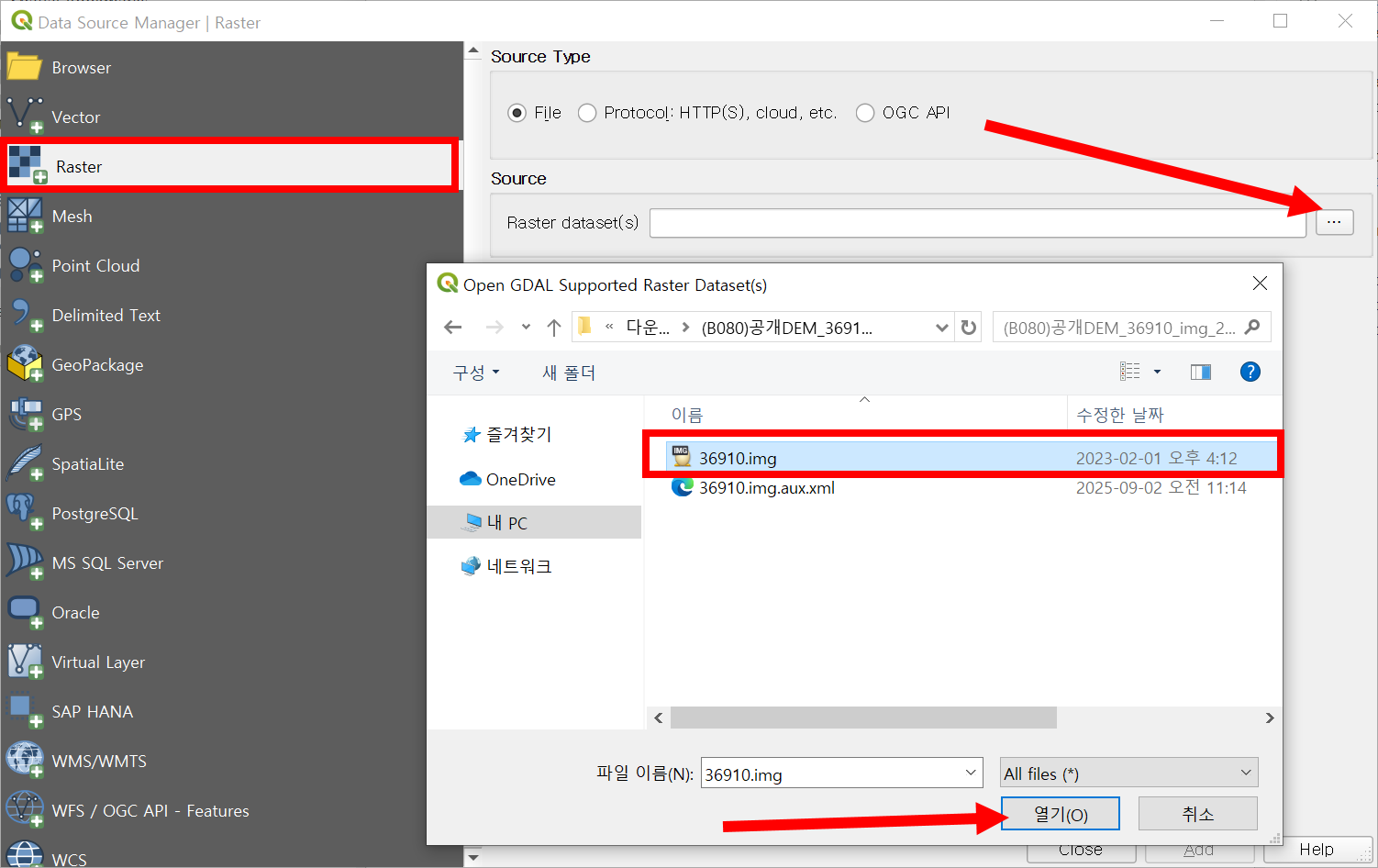
Task: Click (B080)공개DEM_3691... breadcrumb segment
Action: [787, 328]
